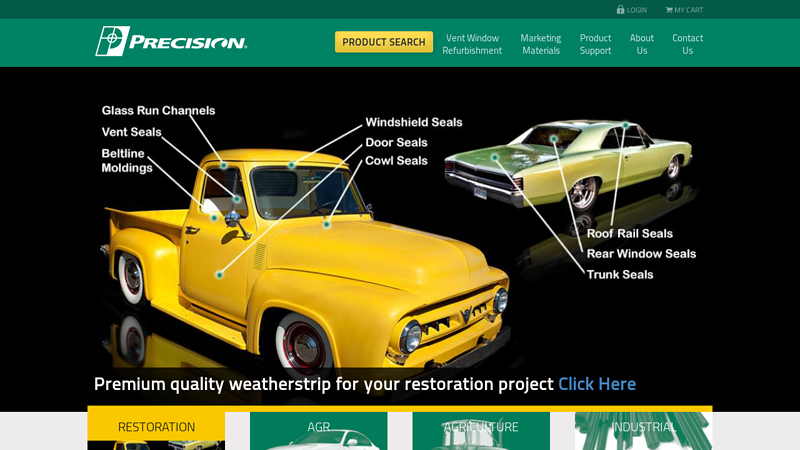
Task: Click the Rear Window Seals label
Action: (x=641, y=254)
